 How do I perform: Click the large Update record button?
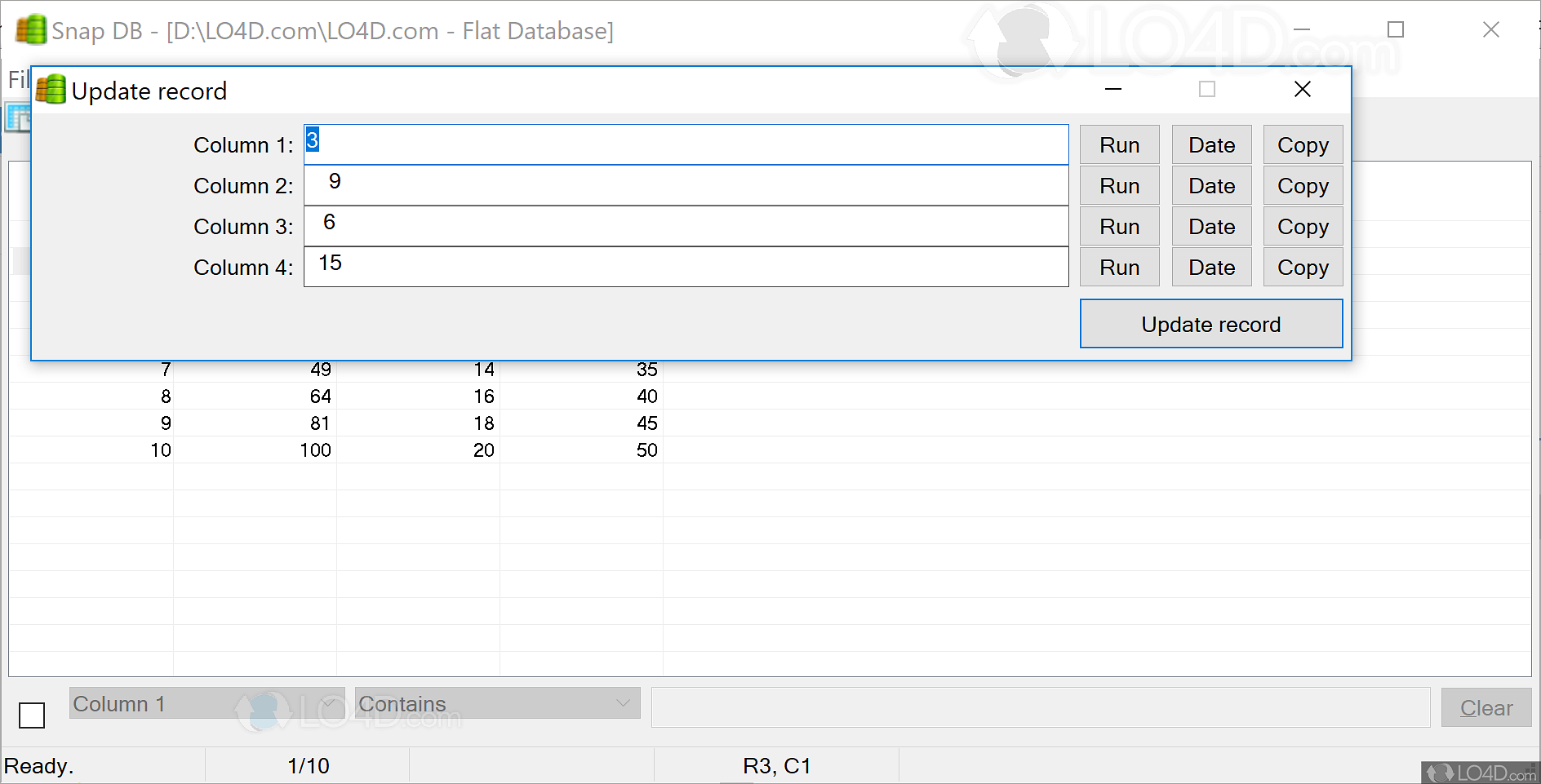(x=1211, y=324)
